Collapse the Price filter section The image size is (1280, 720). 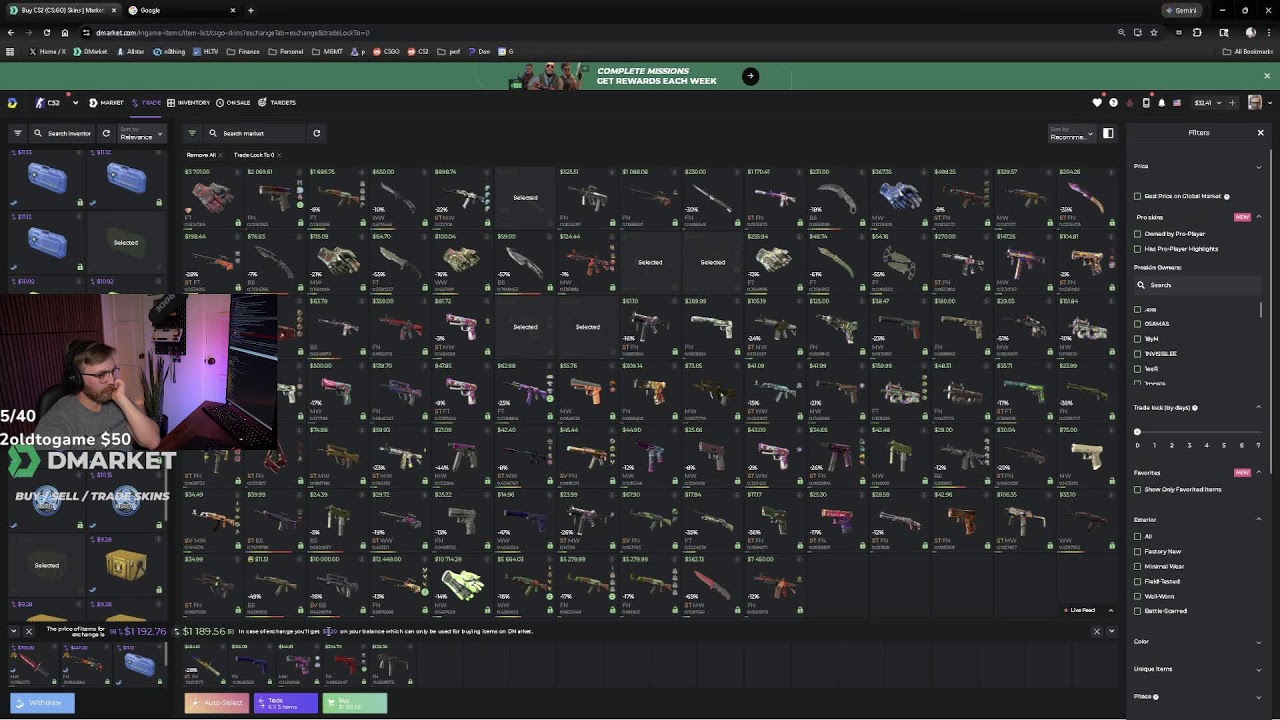point(1258,166)
